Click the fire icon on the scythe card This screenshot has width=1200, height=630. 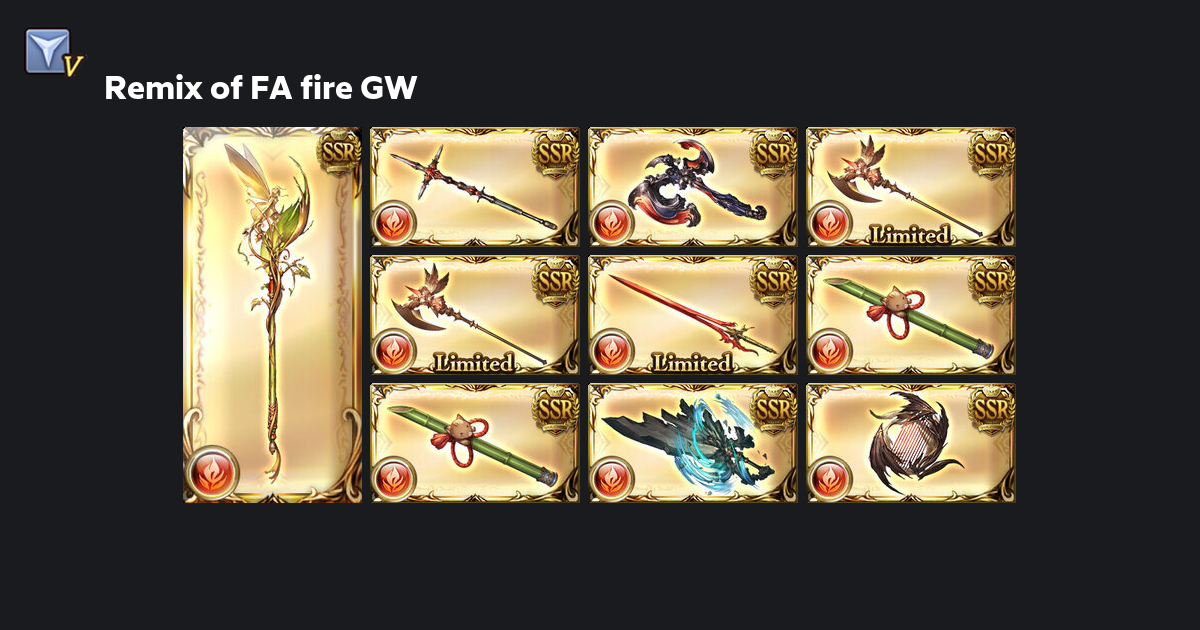(612, 223)
